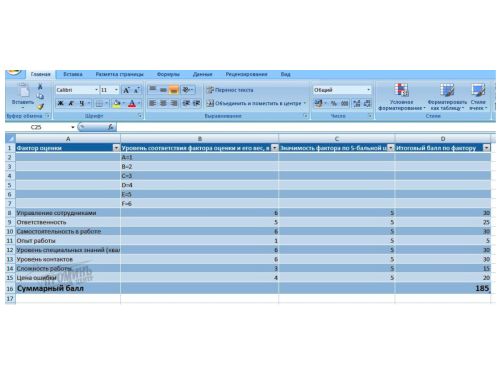This screenshot has height=375, width=500.
Task: Click Перенос текста wrap text button
Action: pyautogui.click(x=230, y=90)
